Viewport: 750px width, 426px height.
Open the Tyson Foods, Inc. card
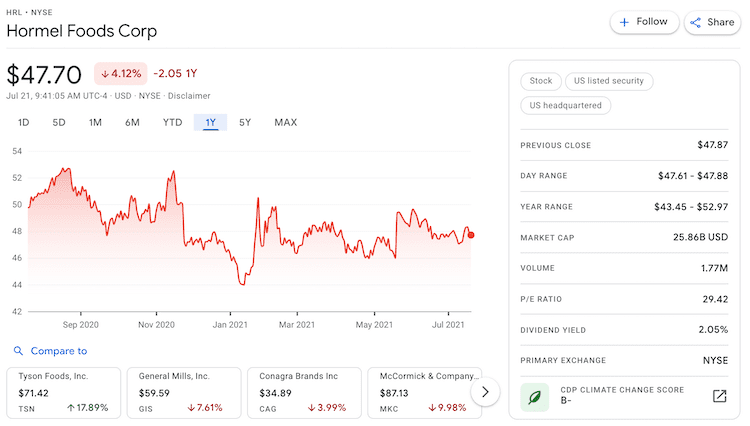[64, 393]
